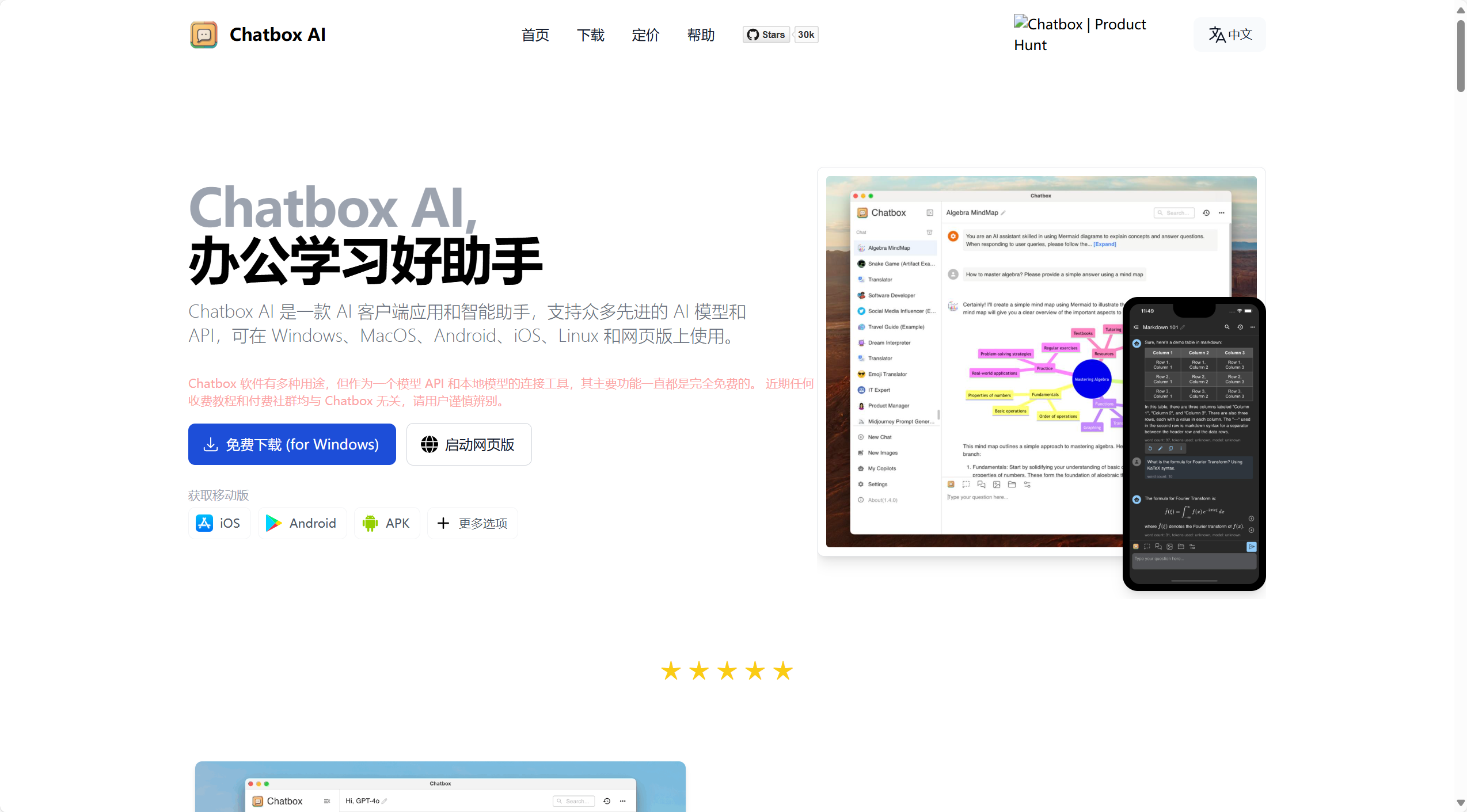Click the download arrow icon on 免费下载
This screenshot has width=1467, height=812.
click(x=211, y=444)
